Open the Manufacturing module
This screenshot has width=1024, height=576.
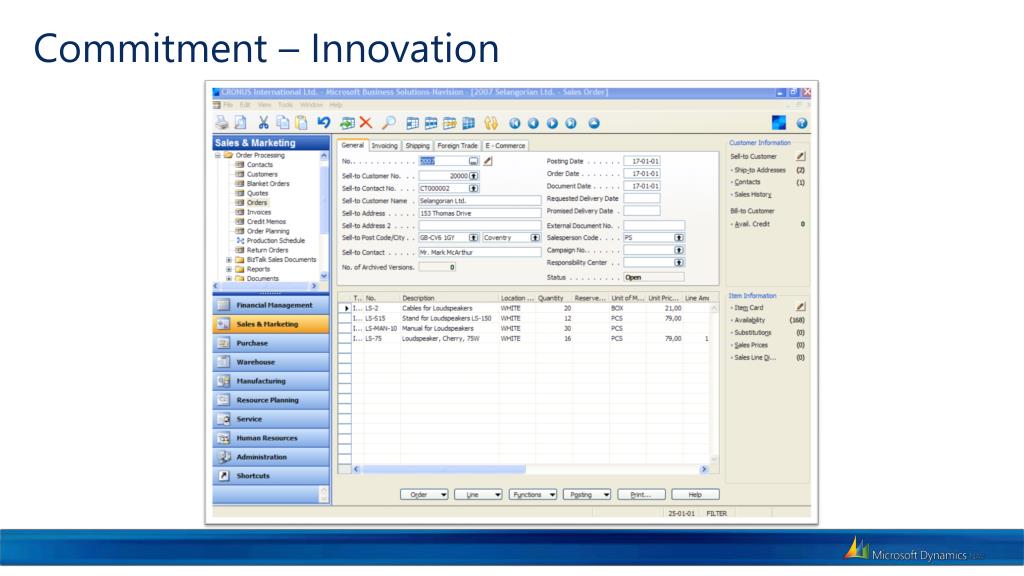[x=271, y=381]
